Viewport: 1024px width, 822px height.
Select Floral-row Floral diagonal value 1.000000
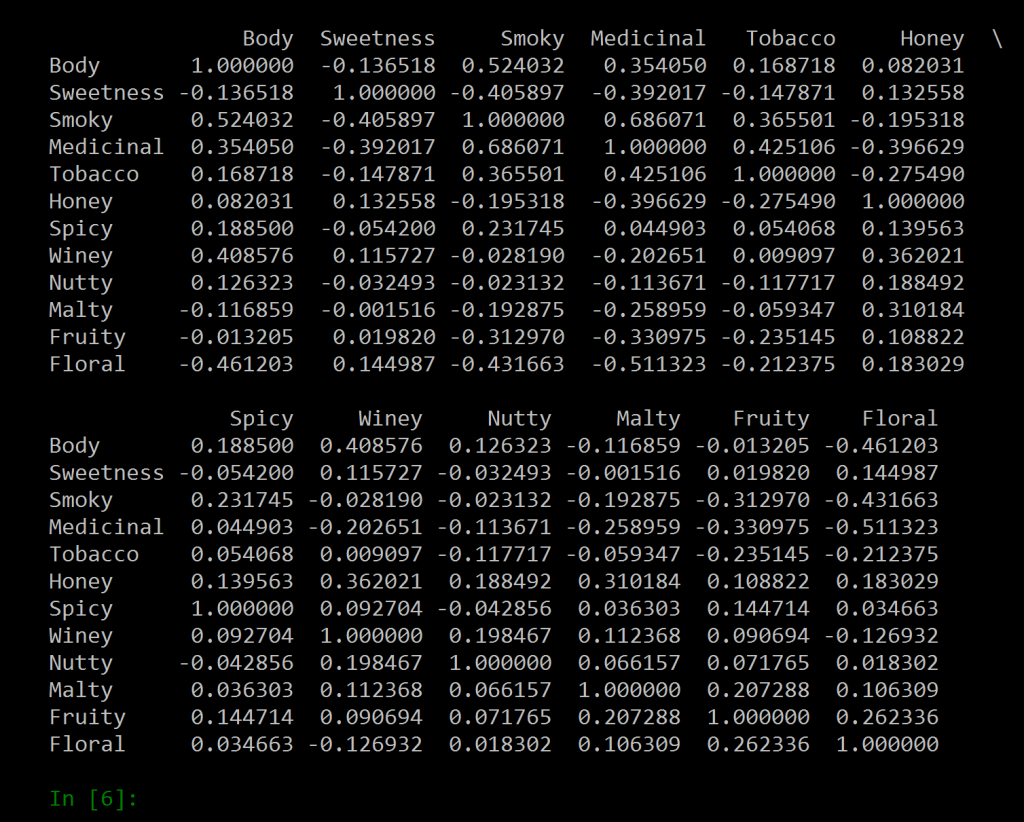click(x=887, y=744)
